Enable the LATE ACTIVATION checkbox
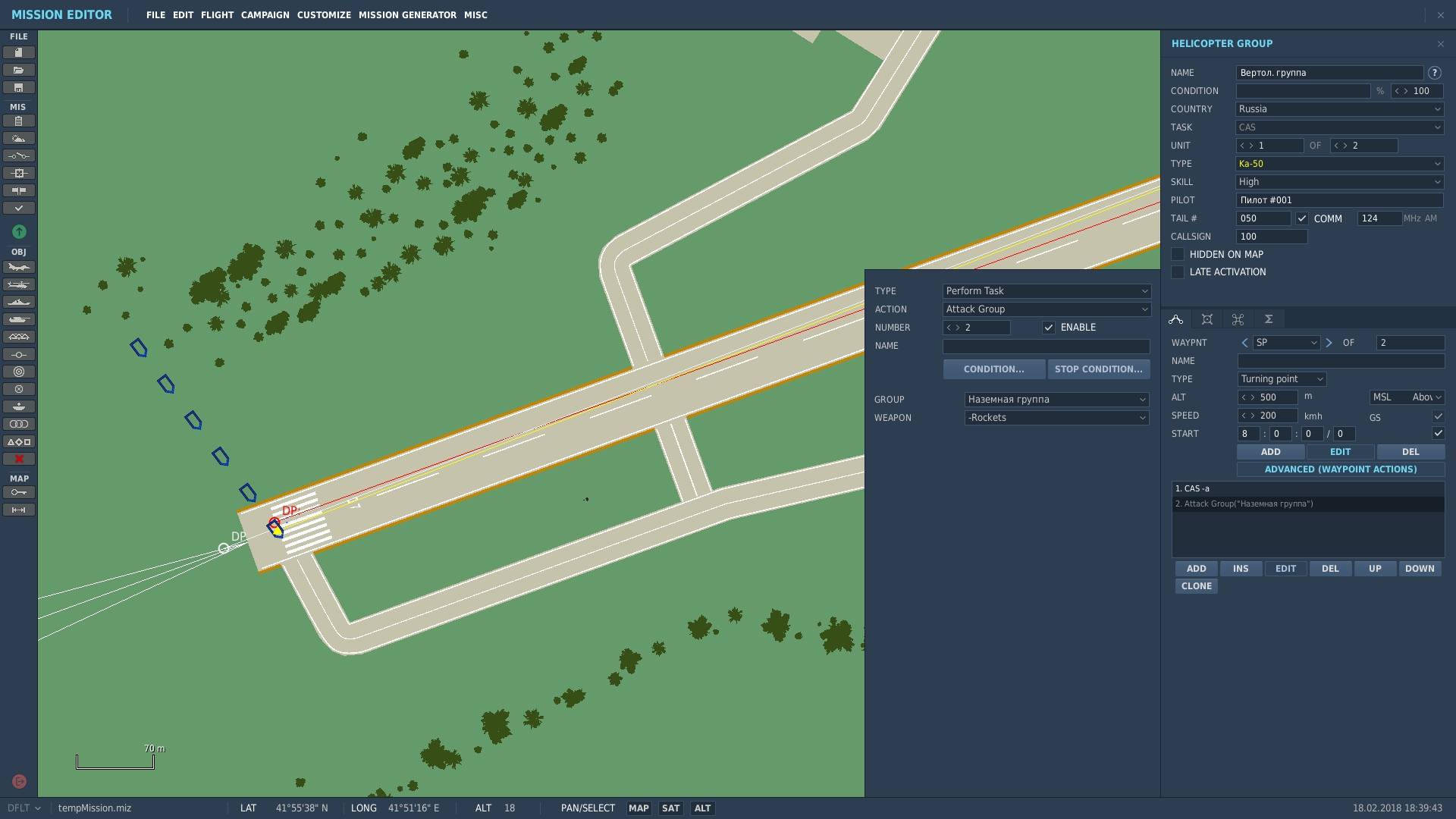 coord(1178,272)
